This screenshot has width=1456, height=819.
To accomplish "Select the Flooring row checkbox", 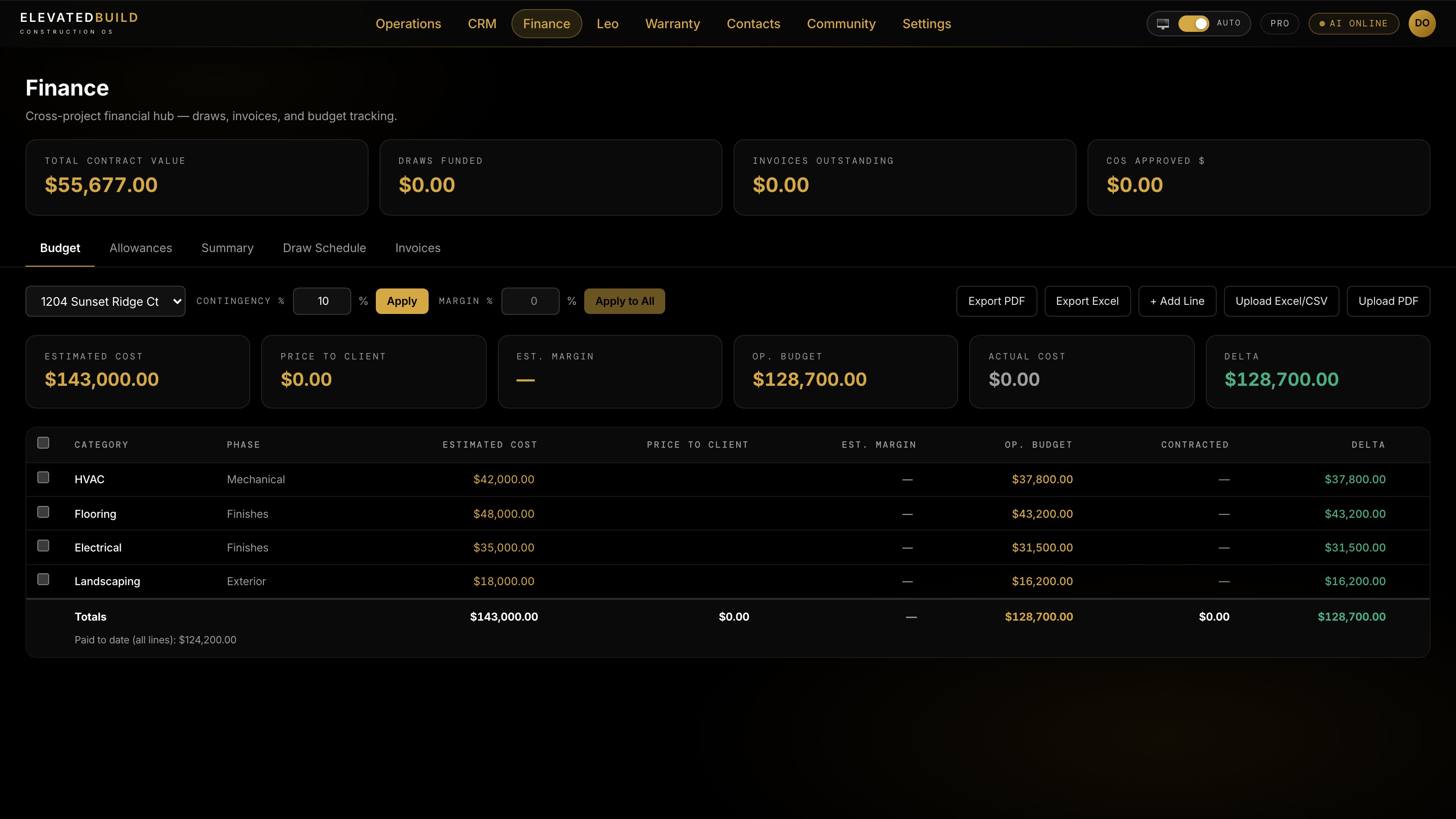I will (43, 512).
